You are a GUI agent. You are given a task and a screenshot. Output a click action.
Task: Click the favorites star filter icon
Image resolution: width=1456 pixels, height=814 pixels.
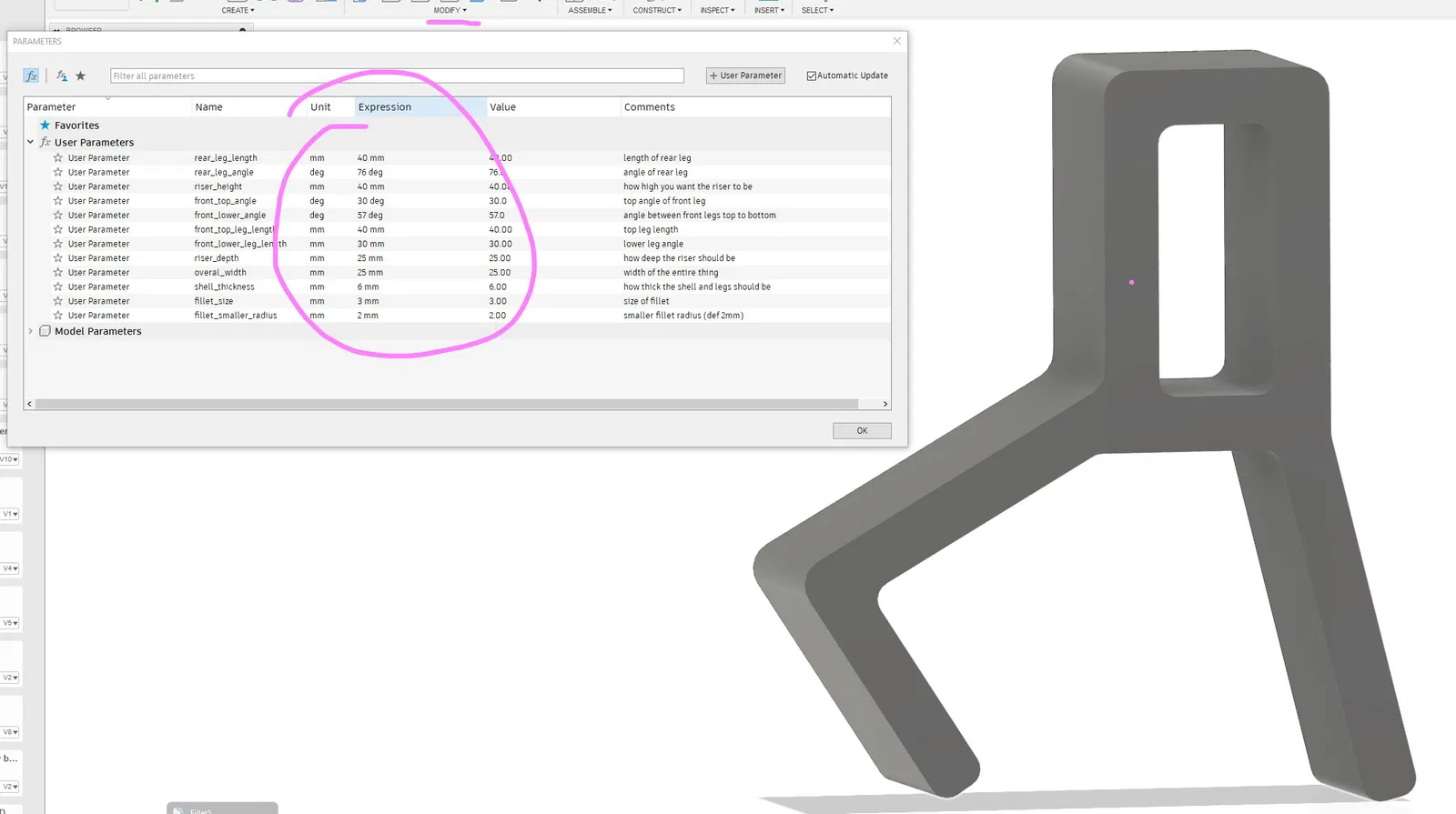tap(80, 75)
